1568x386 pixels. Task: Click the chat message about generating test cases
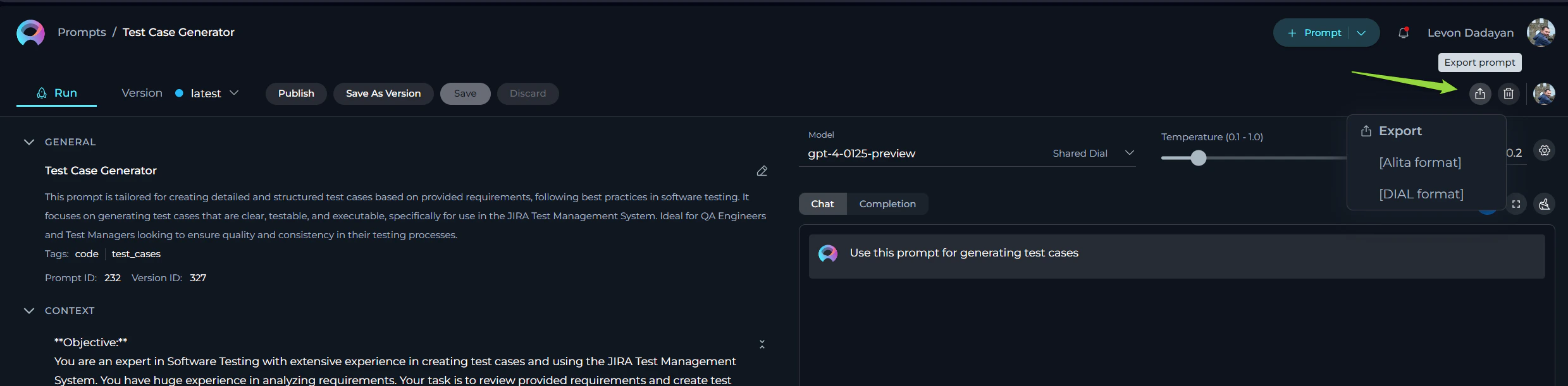[x=1176, y=256]
